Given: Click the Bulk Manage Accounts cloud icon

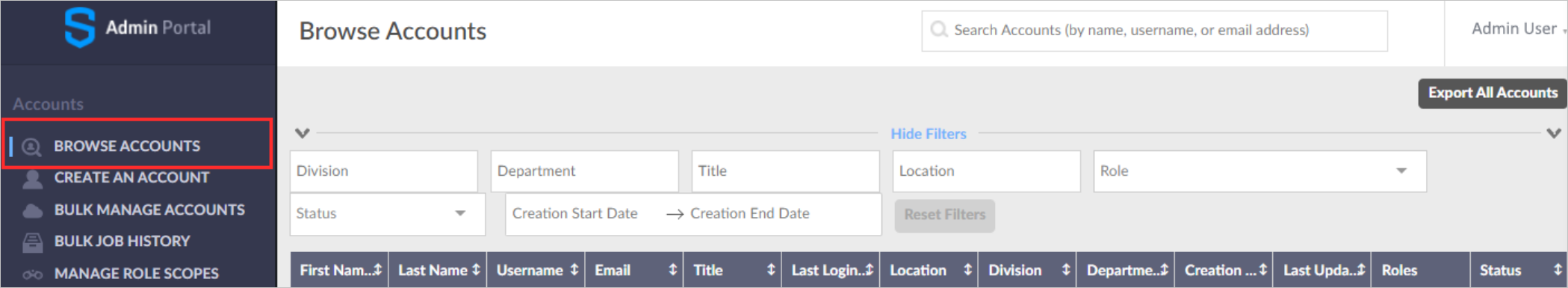Looking at the screenshot, I should tap(32, 211).
